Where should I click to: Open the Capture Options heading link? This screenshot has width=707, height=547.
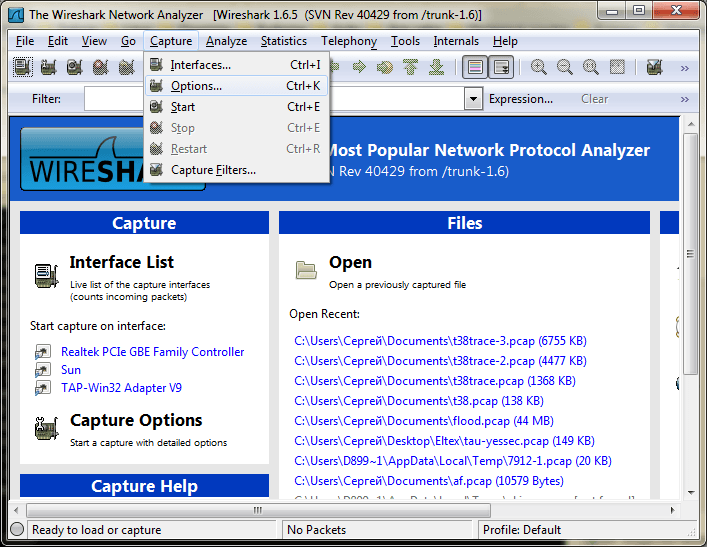pyautogui.click(x=136, y=420)
